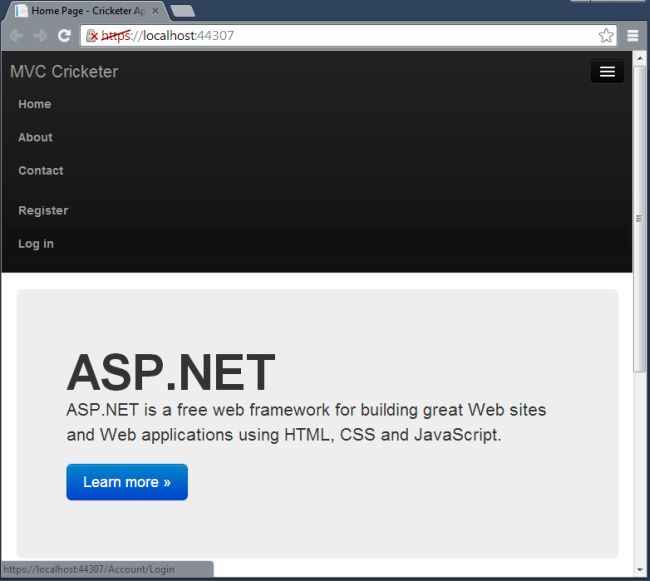Click the ASP.NET heading text
Image resolution: width=650 pixels, height=581 pixels.
click(171, 372)
